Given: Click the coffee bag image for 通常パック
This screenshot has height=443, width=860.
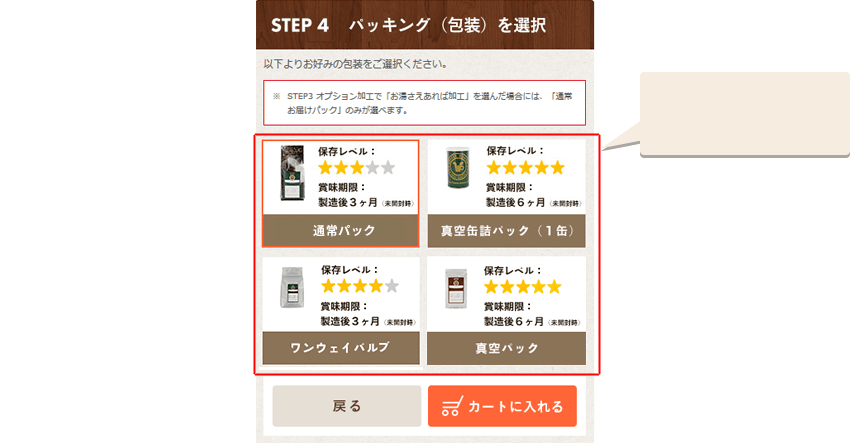Looking at the screenshot, I should (x=292, y=173).
